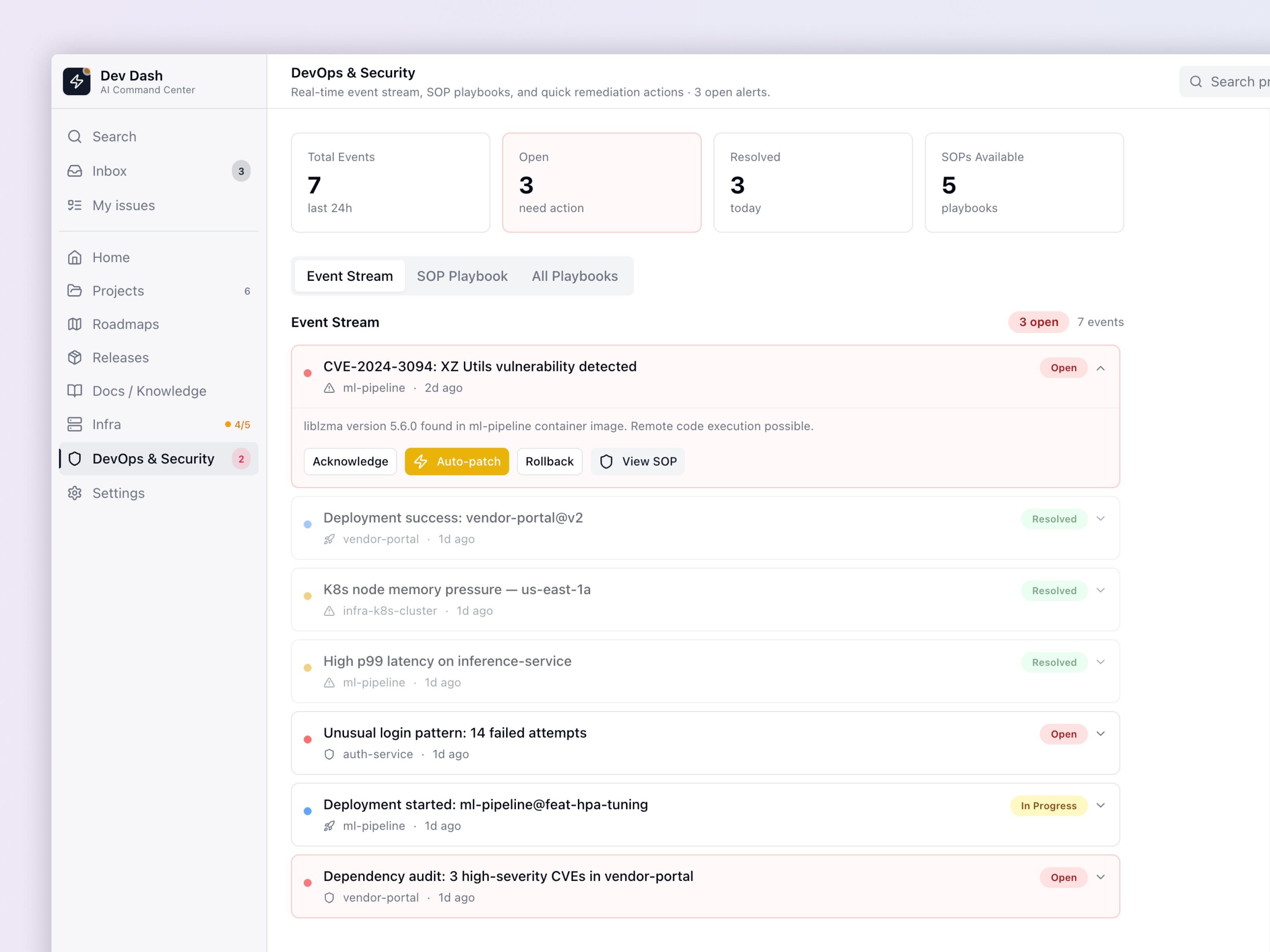Open the Projects folder icon
The width and height of the screenshot is (1270, 952).
point(75,290)
